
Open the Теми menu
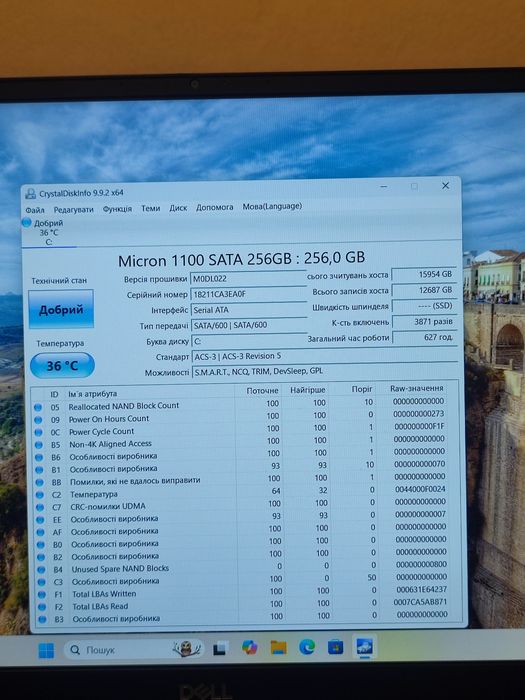tap(150, 208)
